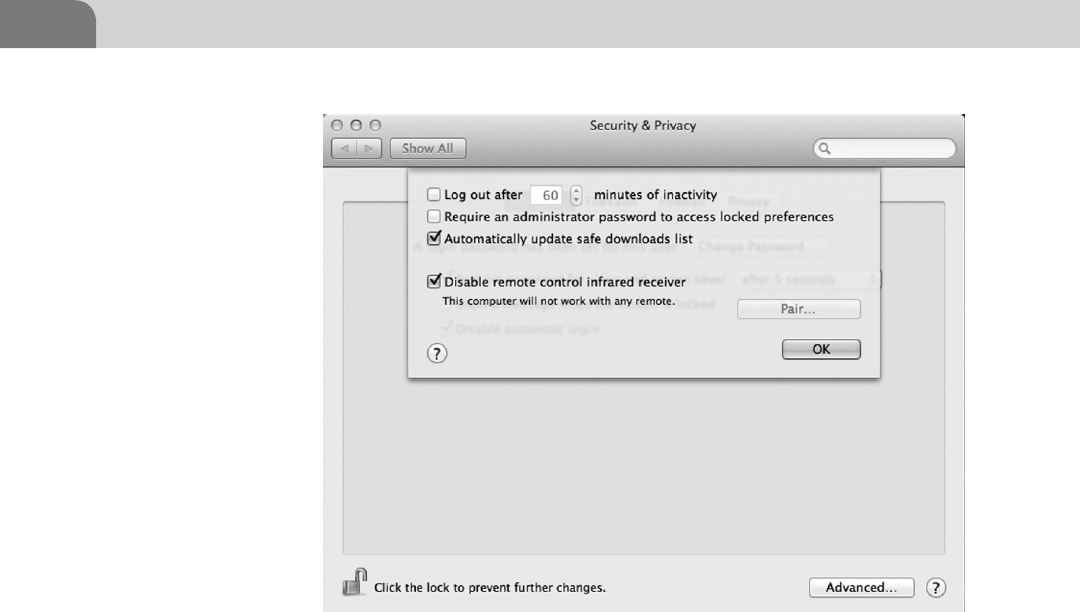Click the Show All button

point(428,148)
